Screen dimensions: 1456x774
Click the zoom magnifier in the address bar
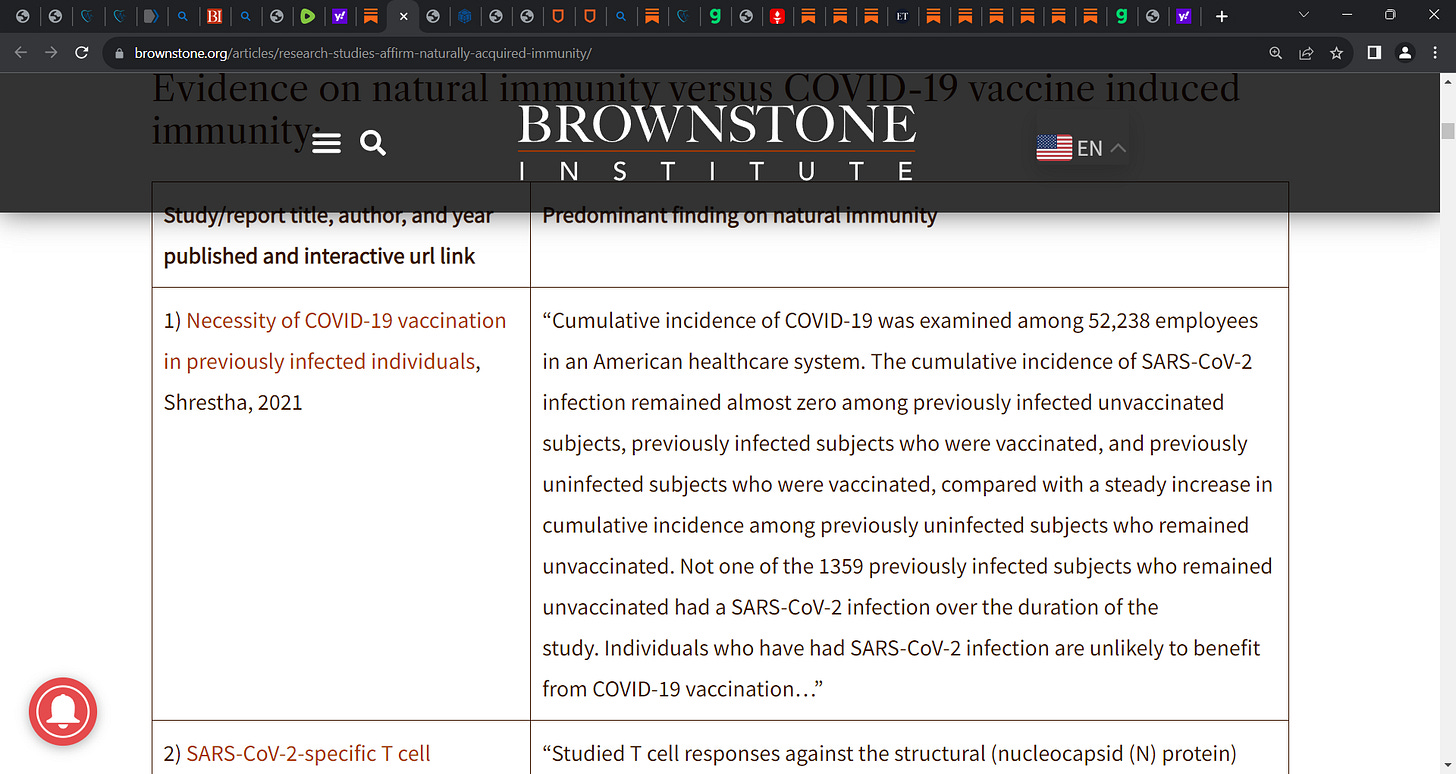click(1275, 53)
